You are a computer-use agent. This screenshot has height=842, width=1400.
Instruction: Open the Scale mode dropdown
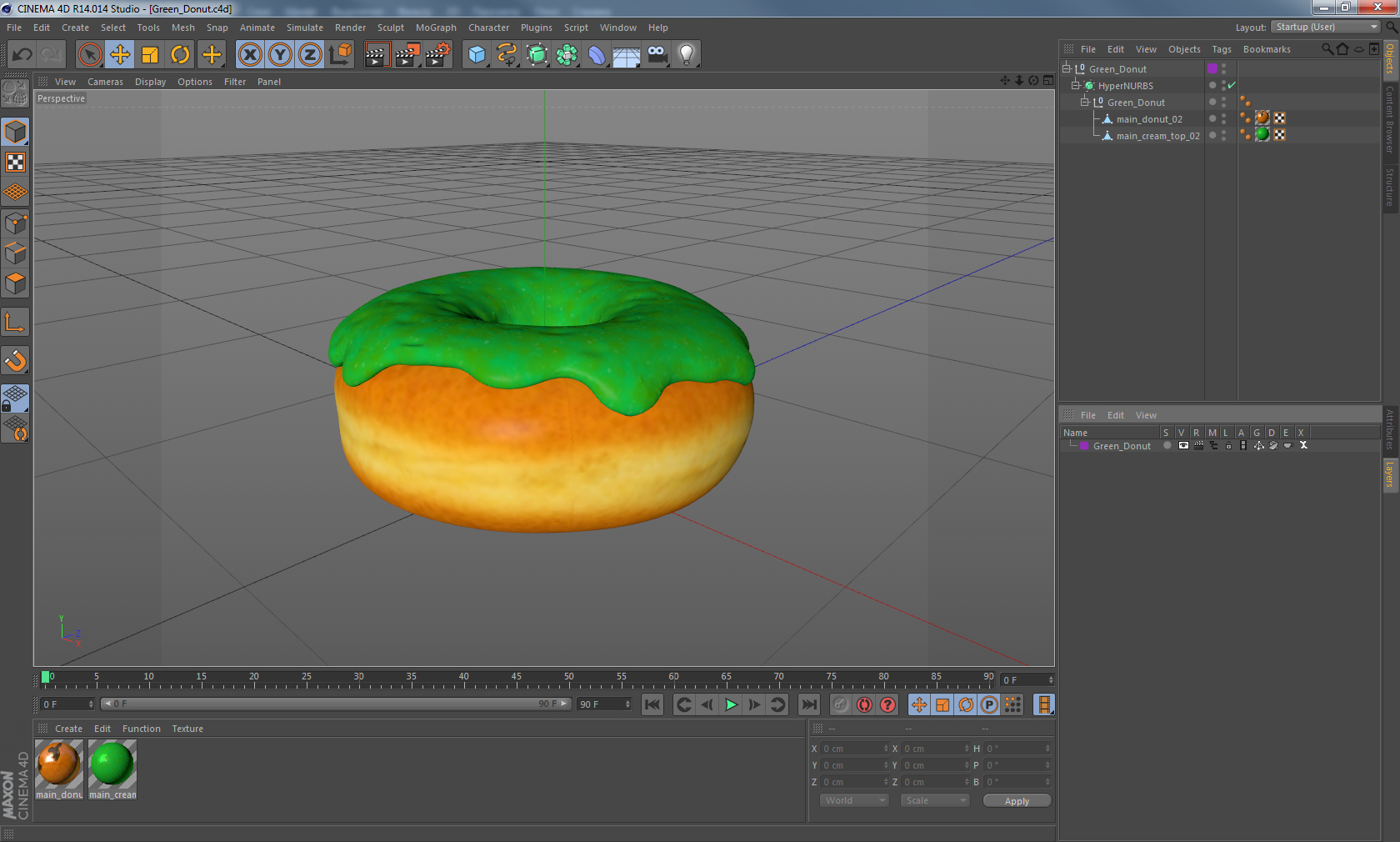pyautogui.click(x=935, y=800)
